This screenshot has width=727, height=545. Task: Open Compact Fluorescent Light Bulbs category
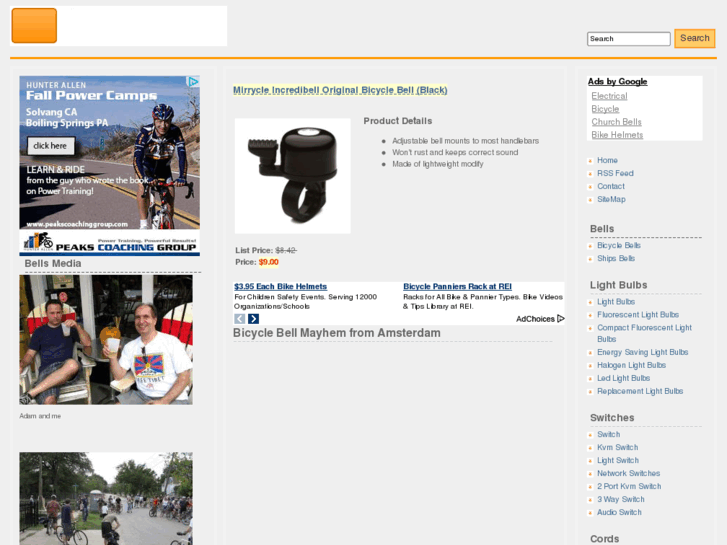coord(644,333)
